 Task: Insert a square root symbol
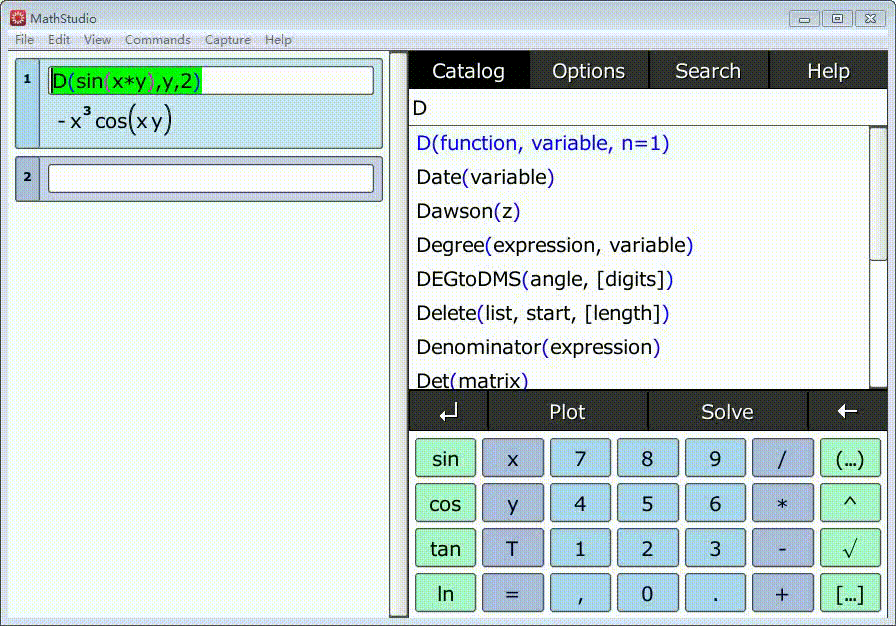[850, 548]
